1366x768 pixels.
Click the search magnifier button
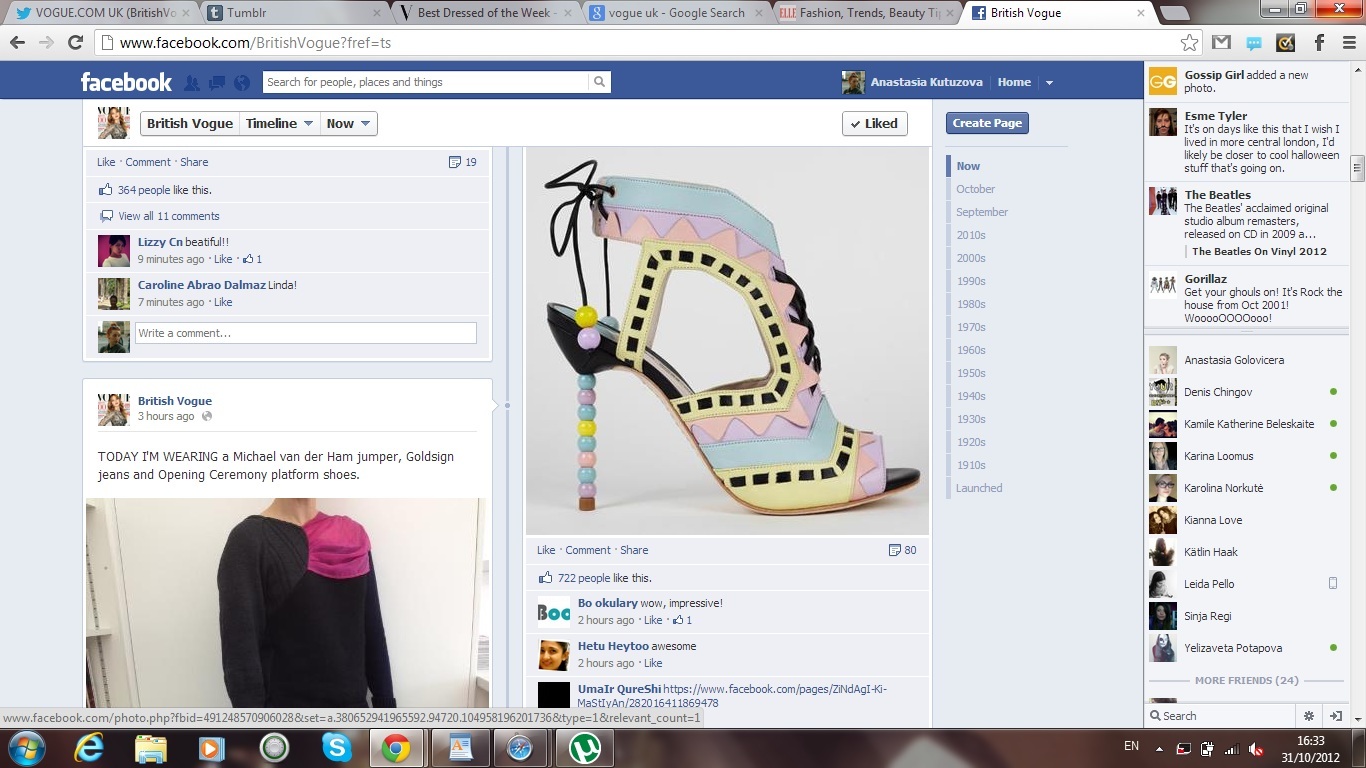click(599, 82)
